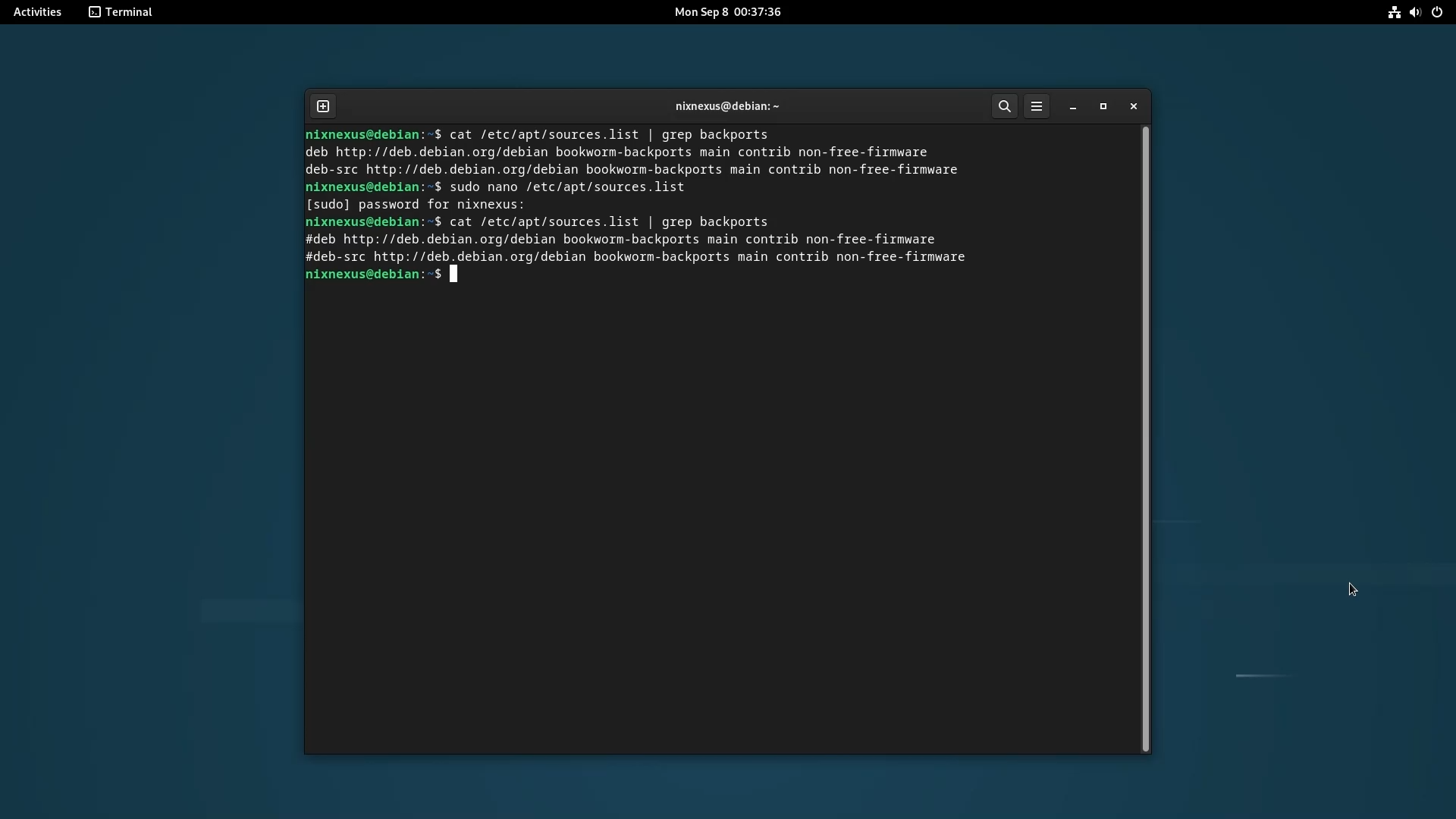Viewport: 1456px width, 819px height.
Task: Click the sudo nano command line
Action: tap(566, 187)
